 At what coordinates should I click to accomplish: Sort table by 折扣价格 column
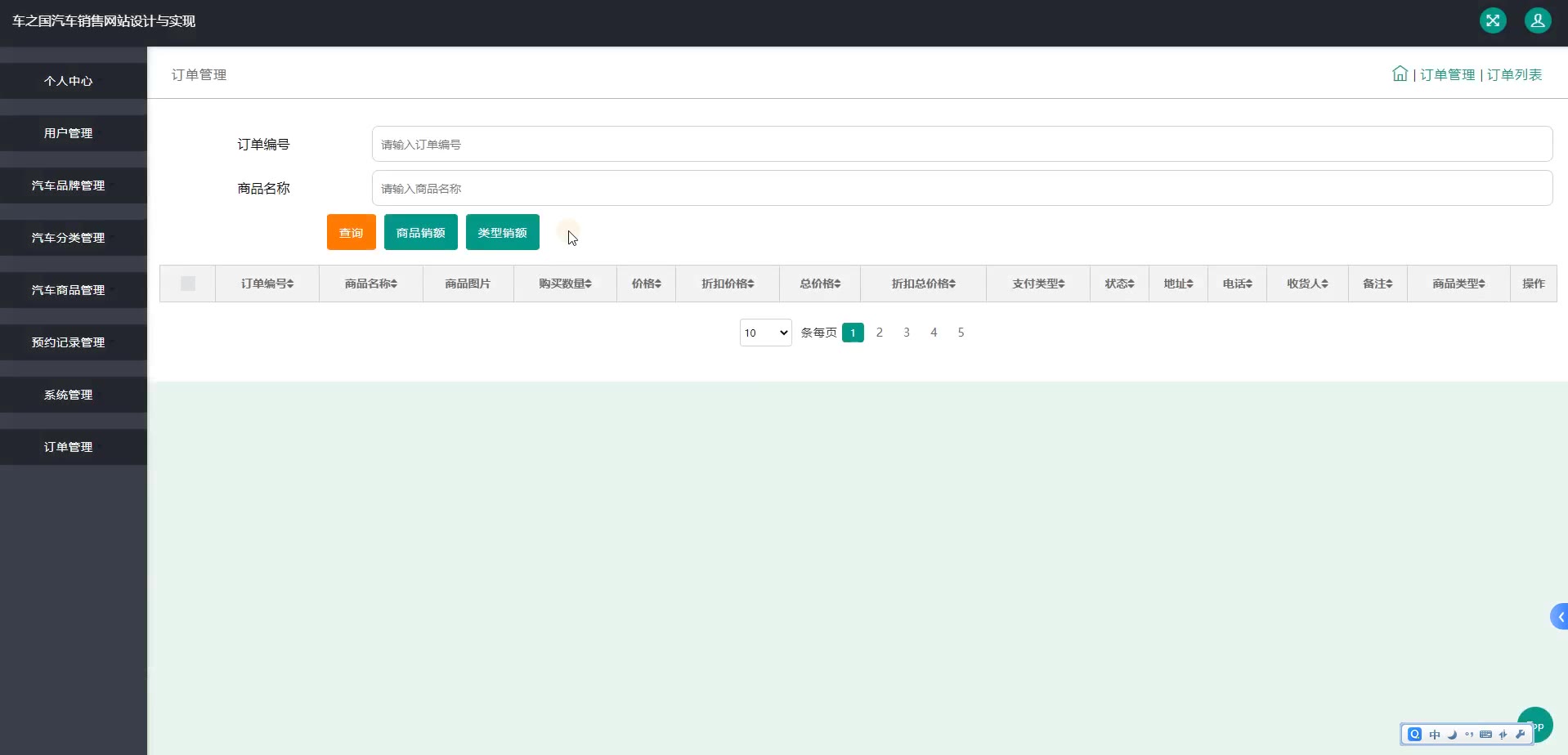click(728, 284)
